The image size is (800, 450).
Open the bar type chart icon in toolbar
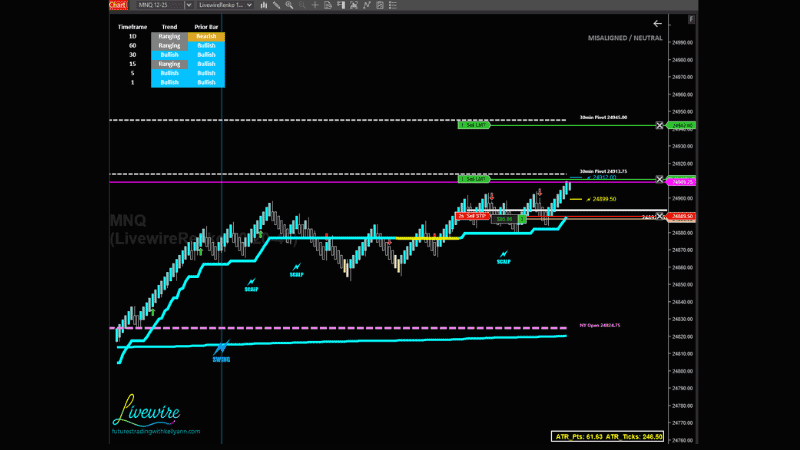pyautogui.click(x=263, y=6)
